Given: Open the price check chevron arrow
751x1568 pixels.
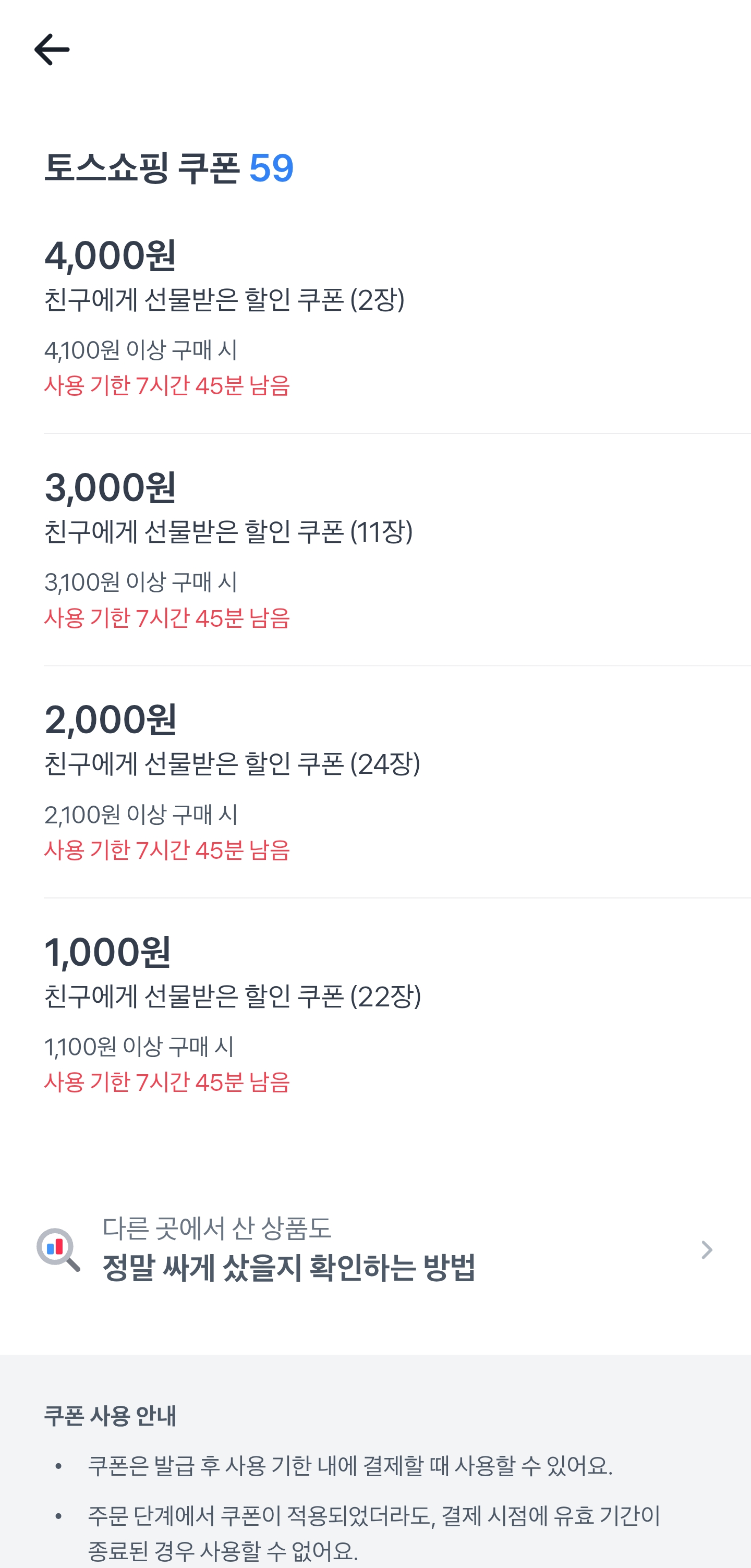Looking at the screenshot, I should click(706, 1250).
